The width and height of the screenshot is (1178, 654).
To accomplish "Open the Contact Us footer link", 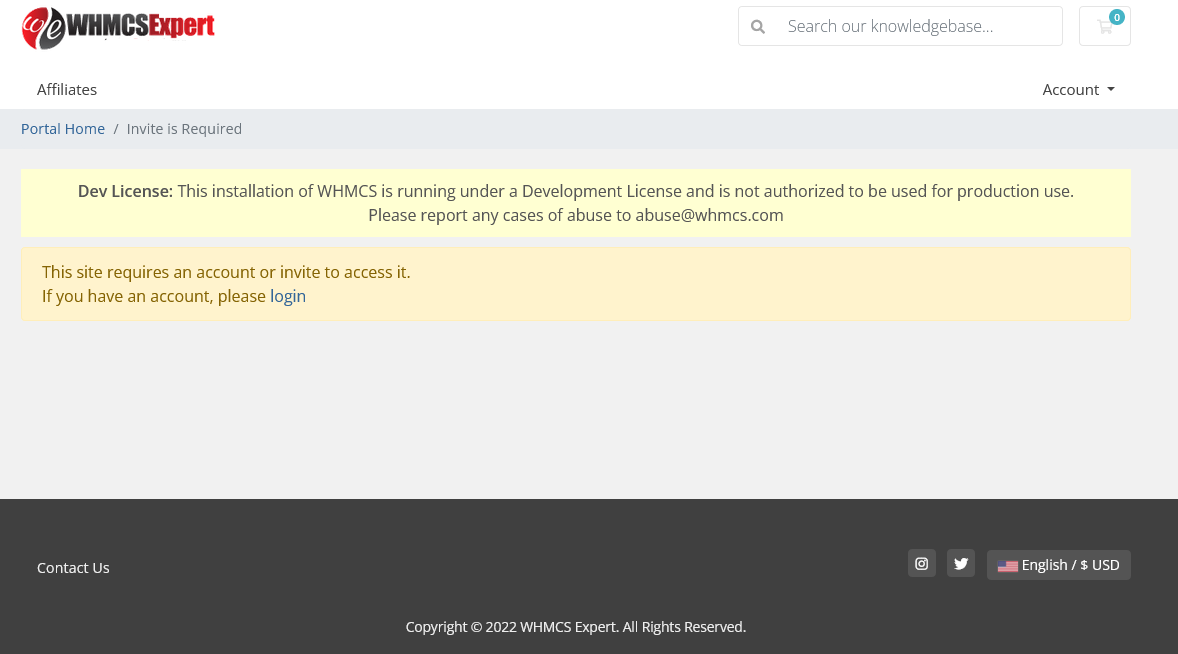I will pos(73,568).
